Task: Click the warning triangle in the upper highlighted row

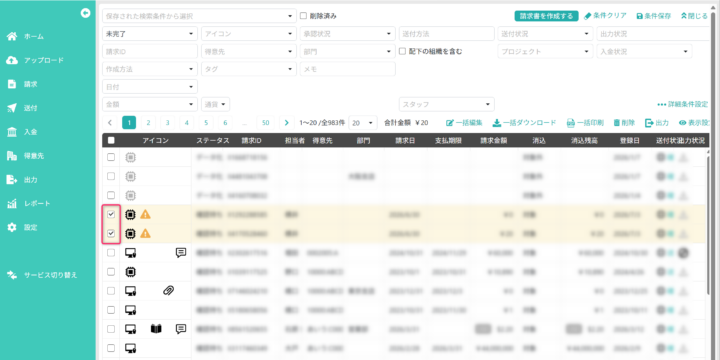Action: tap(146, 214)
